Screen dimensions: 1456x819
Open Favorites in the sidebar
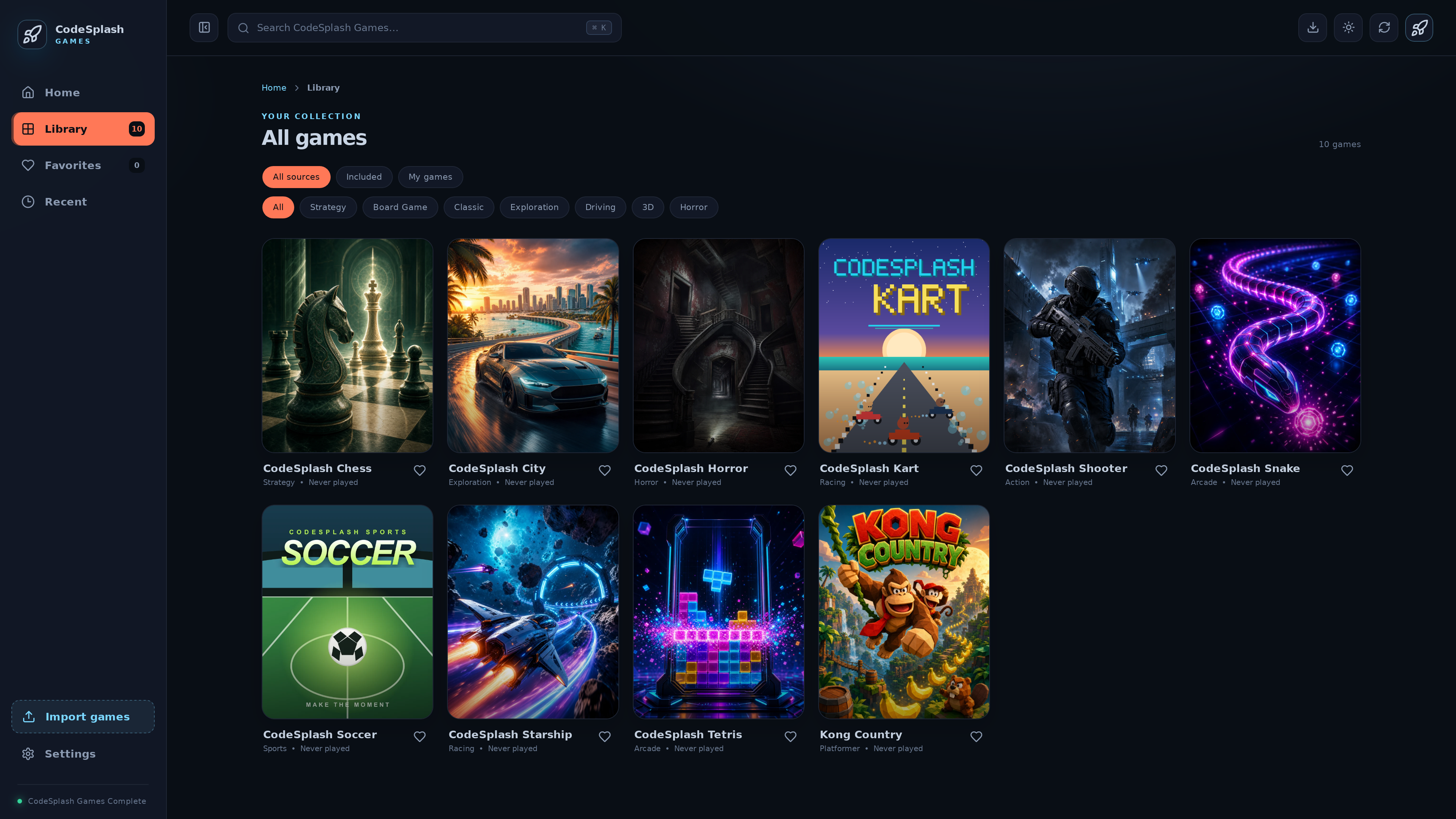(x=83, y=166)
